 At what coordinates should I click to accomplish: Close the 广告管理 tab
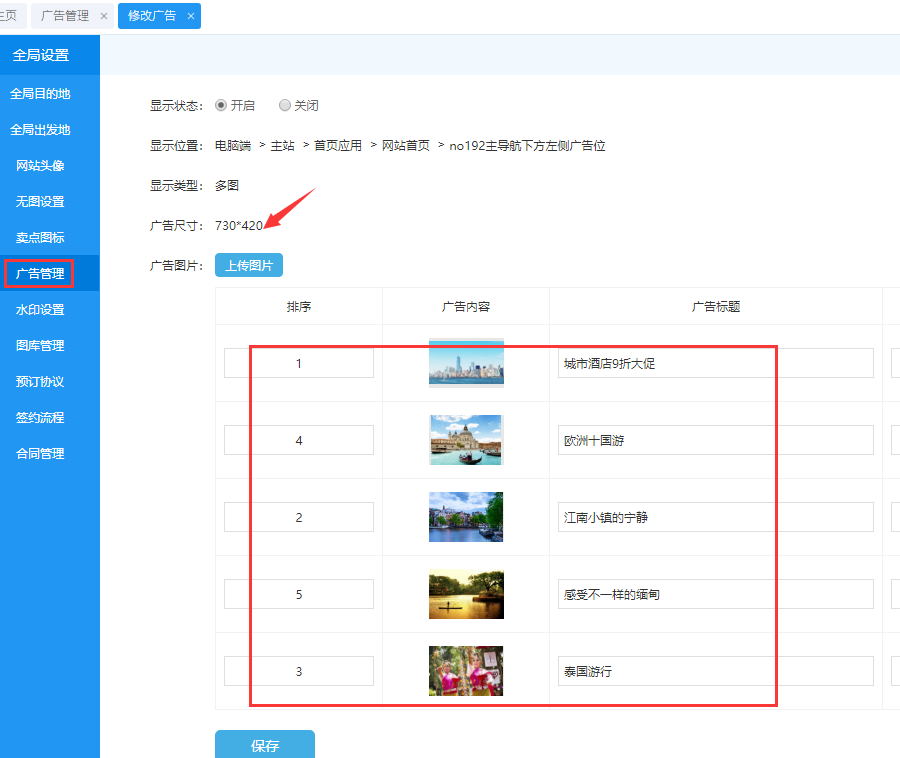click(x=103, y=16)
